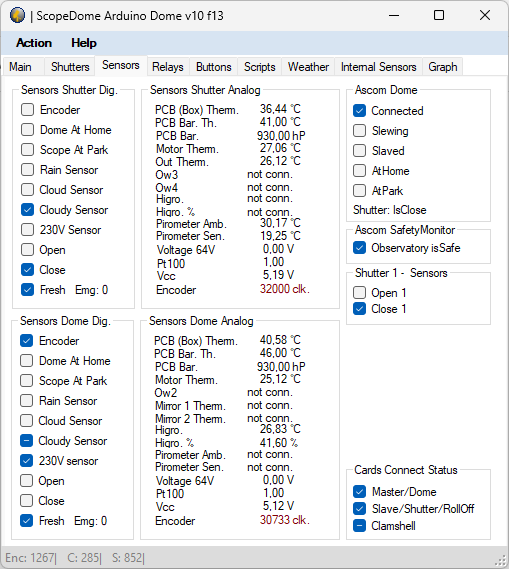509x569 pixels.
Task: Minimize the ScopeDome window
Action: tap(394, 16)
